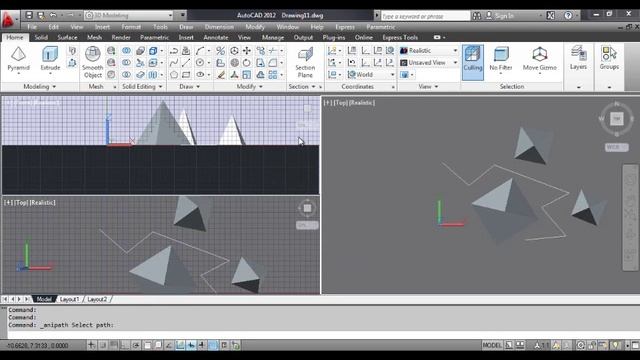
Task: Switch to the Annotate ribbon tab
Action: pyautogui.click(x=216, y=38)
